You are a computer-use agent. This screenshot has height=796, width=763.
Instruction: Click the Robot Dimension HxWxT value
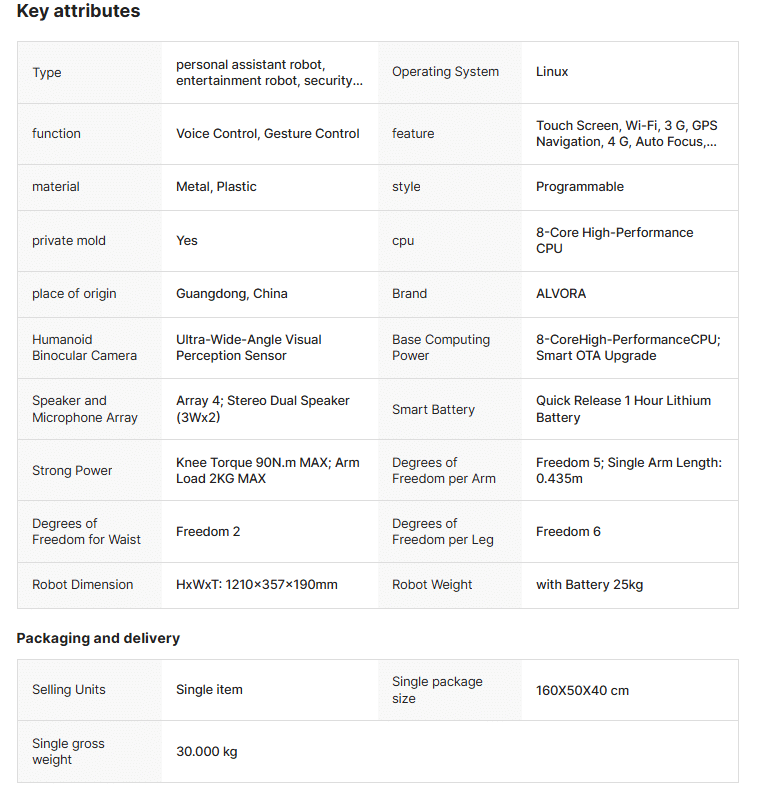tap(256, 584)
